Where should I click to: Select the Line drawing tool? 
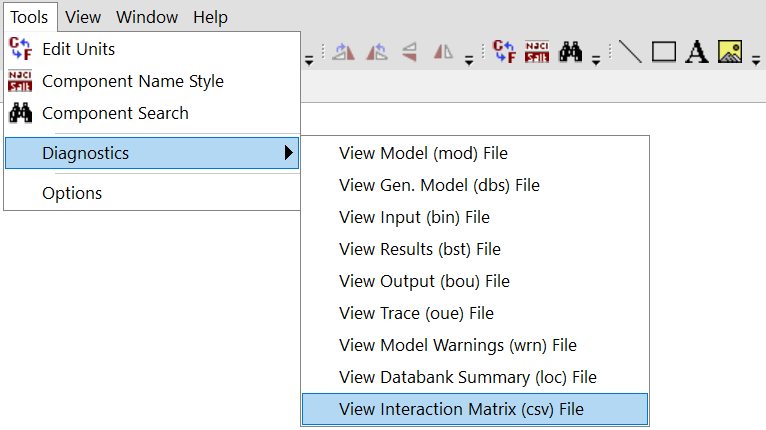pos(630,51)
